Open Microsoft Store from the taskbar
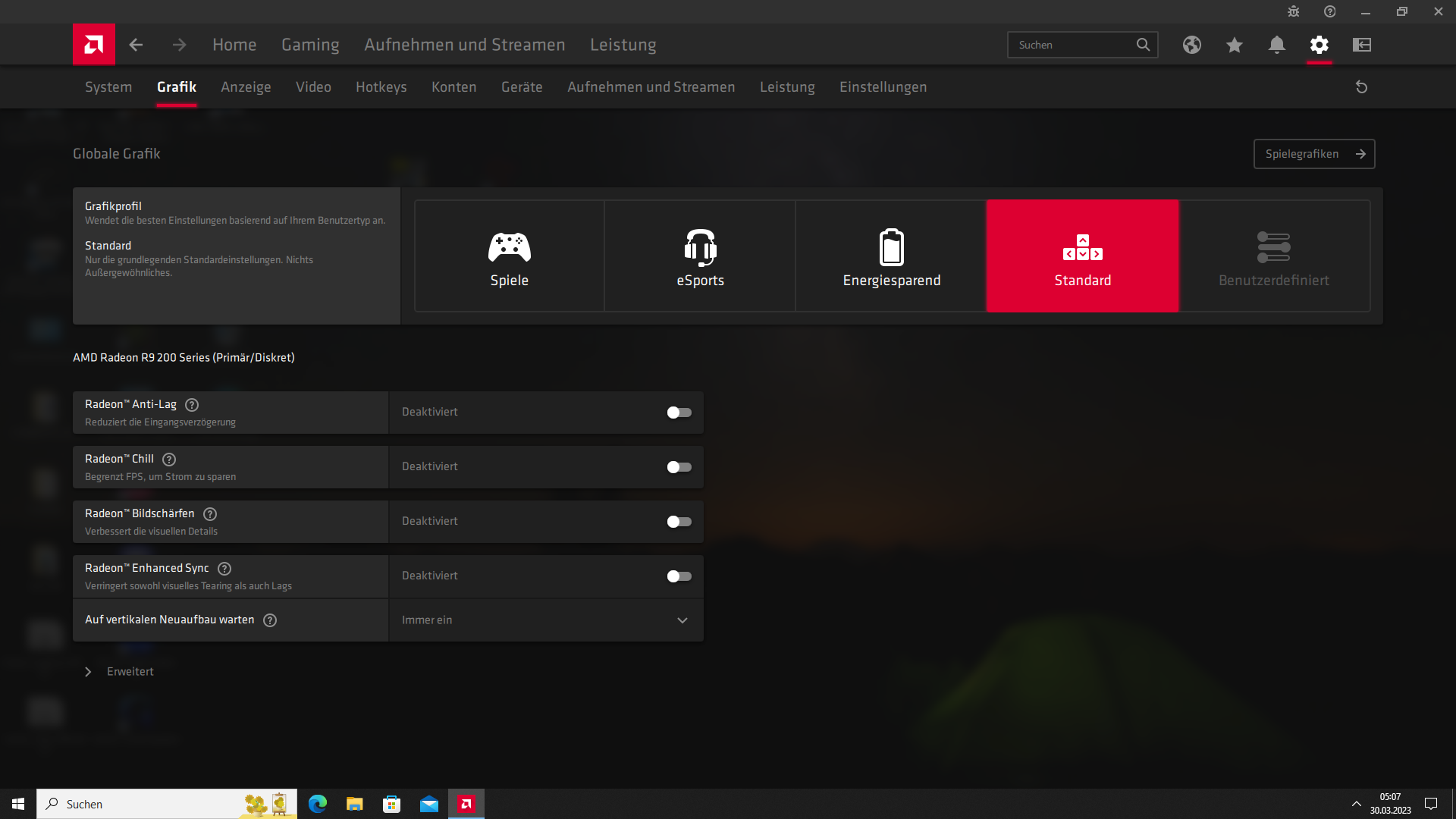Viewport: 1456px width, 819px height. click(392, 804)
